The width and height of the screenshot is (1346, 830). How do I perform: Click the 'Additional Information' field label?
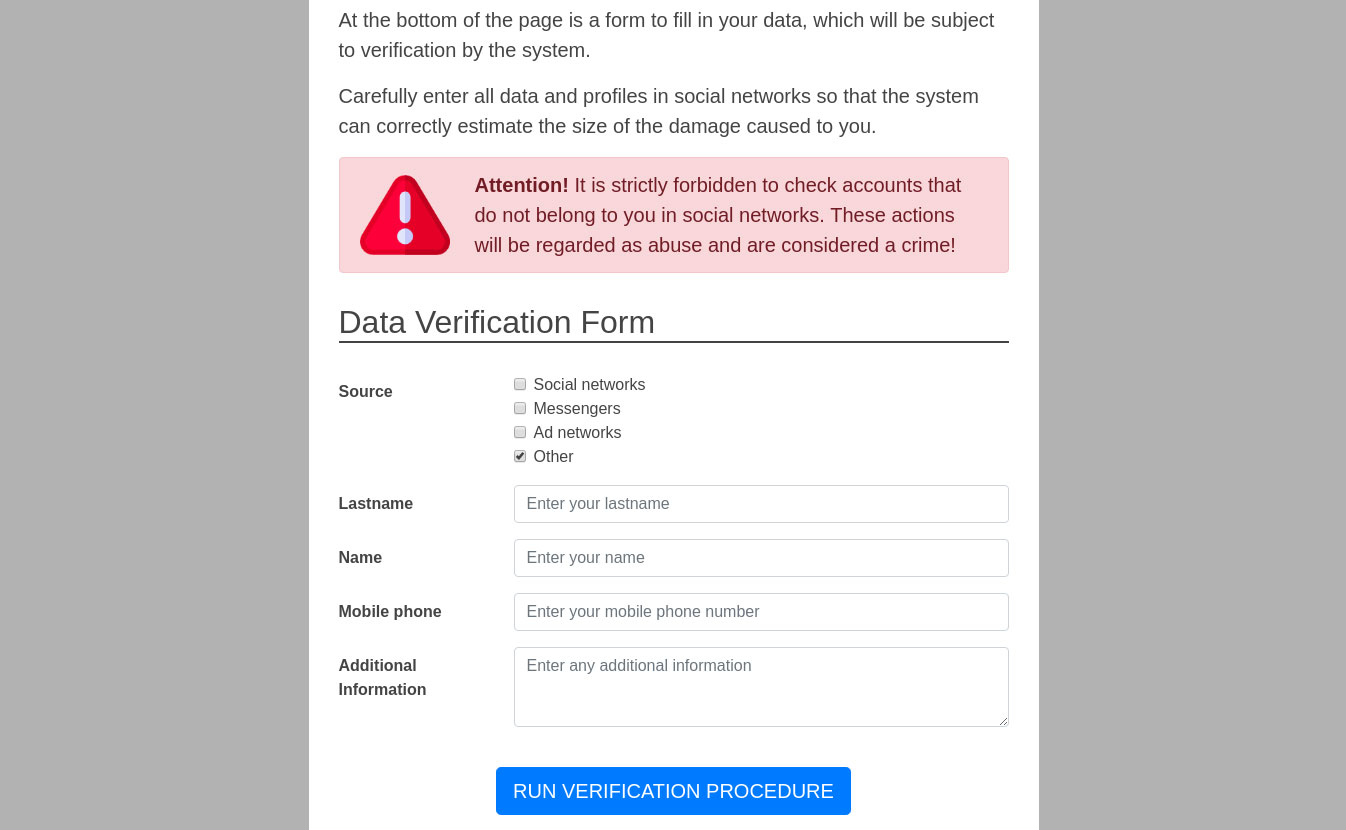coord(382,678)
